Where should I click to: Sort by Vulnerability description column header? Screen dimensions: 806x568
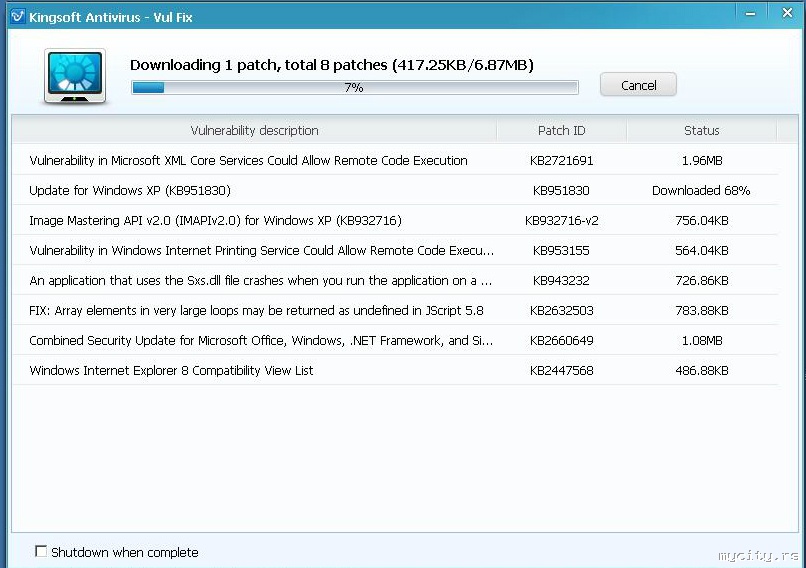point(254,131)
